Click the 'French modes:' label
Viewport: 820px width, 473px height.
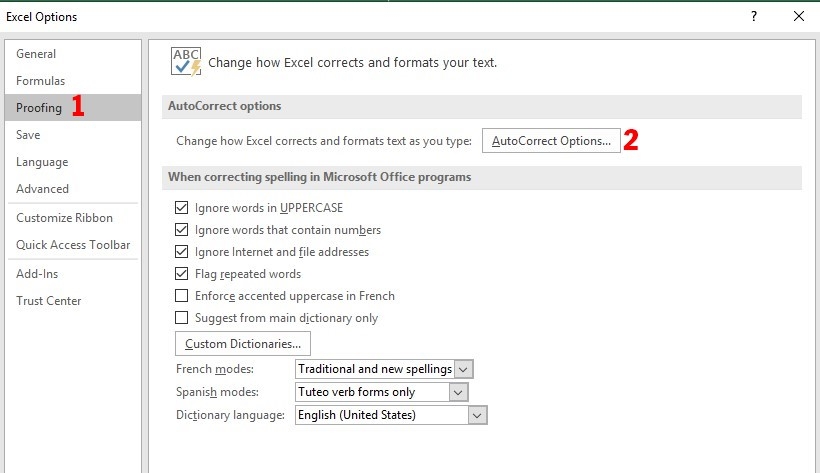point(215,369)
